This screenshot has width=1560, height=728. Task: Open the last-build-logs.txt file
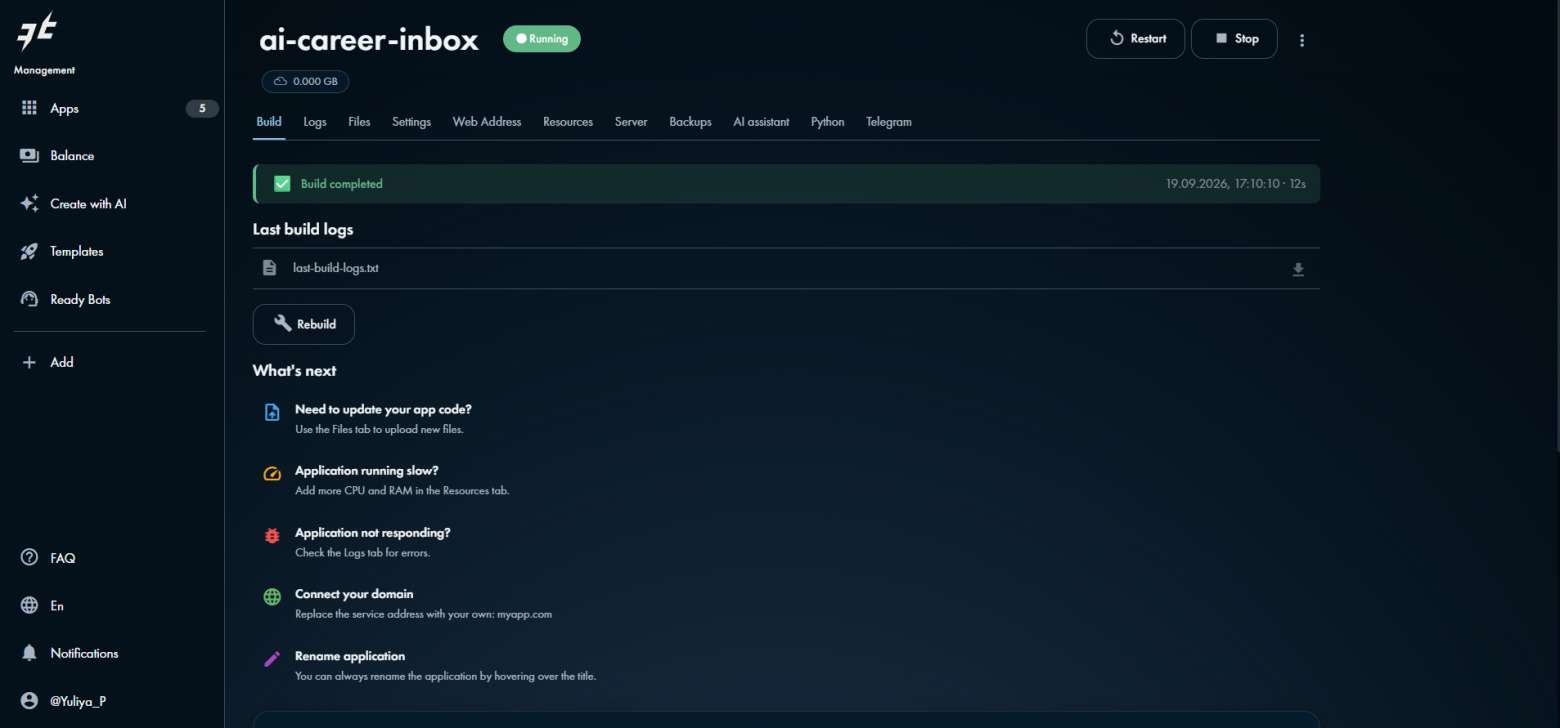click(336, 268)
